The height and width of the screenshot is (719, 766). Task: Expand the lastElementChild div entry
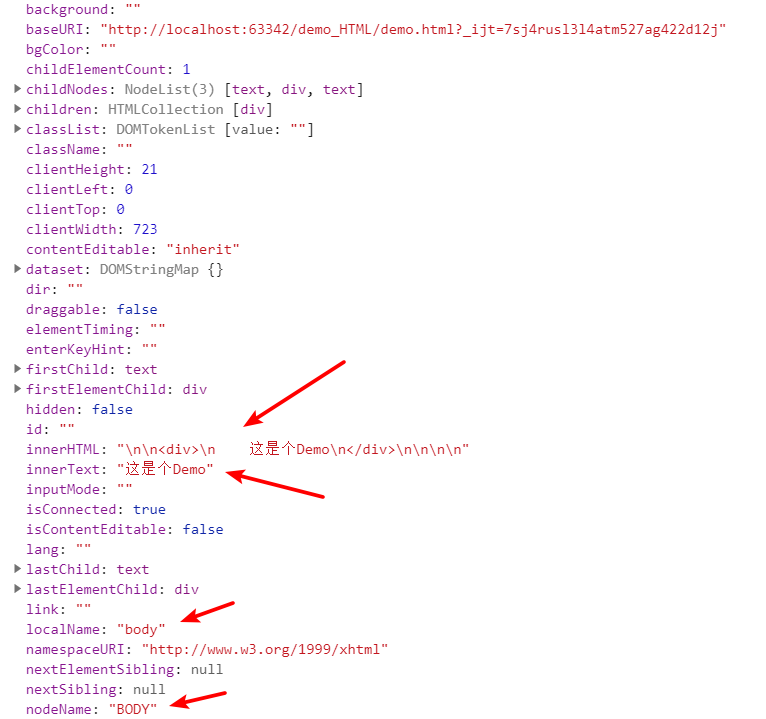click(18, 589)
